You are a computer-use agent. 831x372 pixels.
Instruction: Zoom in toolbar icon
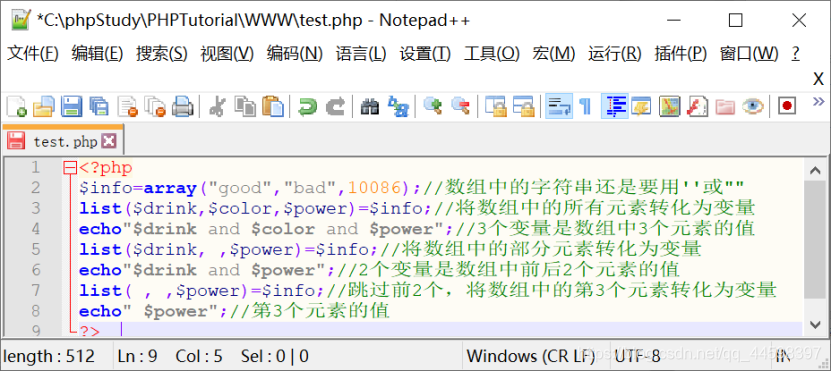click(432, 107)
